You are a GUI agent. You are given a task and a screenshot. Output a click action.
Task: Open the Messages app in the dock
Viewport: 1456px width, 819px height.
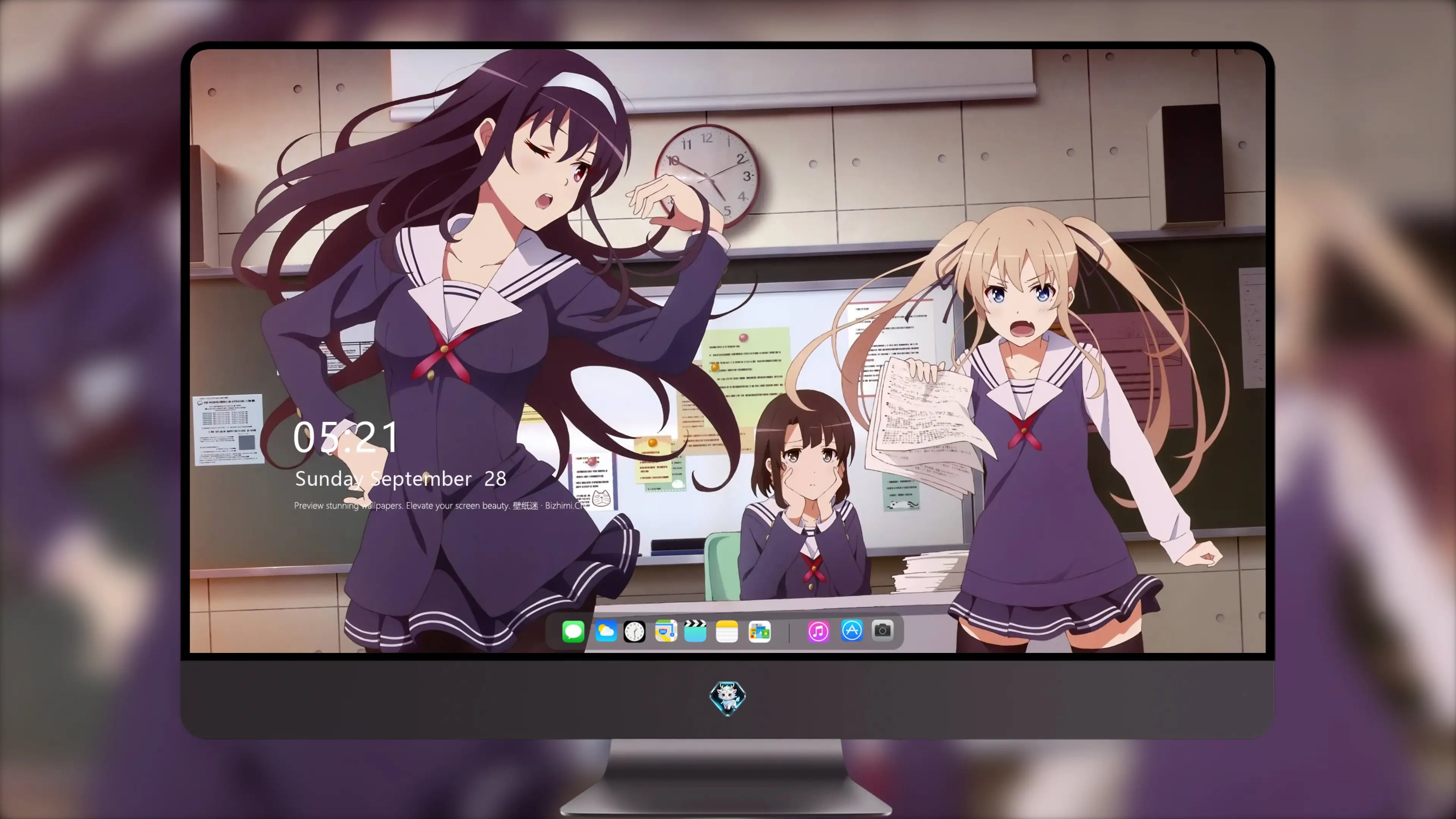[573, 631]
